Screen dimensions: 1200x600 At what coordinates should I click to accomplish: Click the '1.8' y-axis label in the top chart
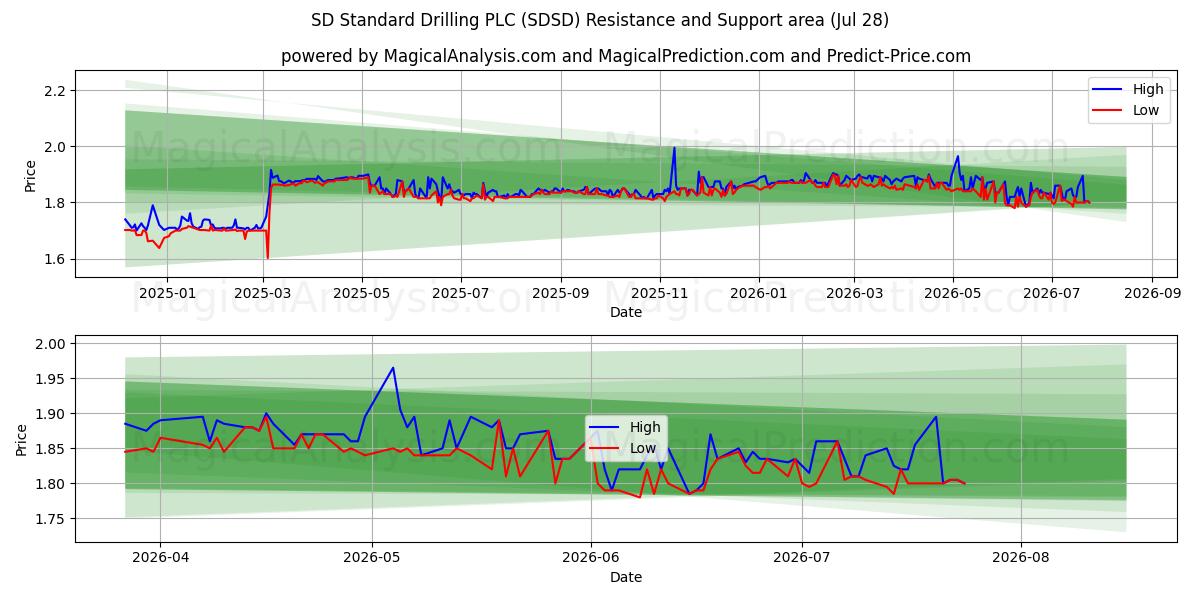tap(55, 203)
